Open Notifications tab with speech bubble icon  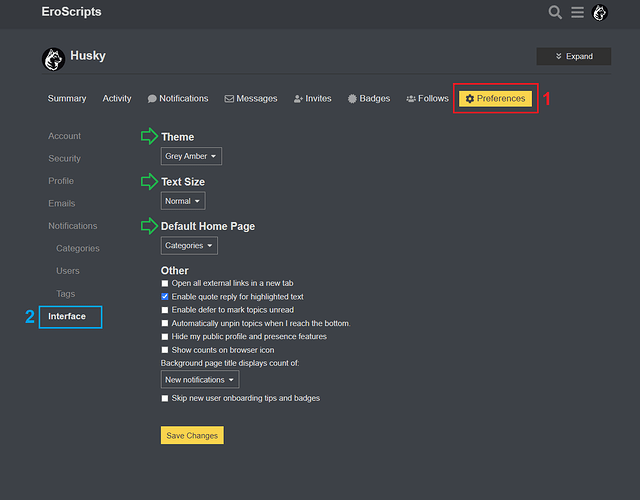point(178,98)
